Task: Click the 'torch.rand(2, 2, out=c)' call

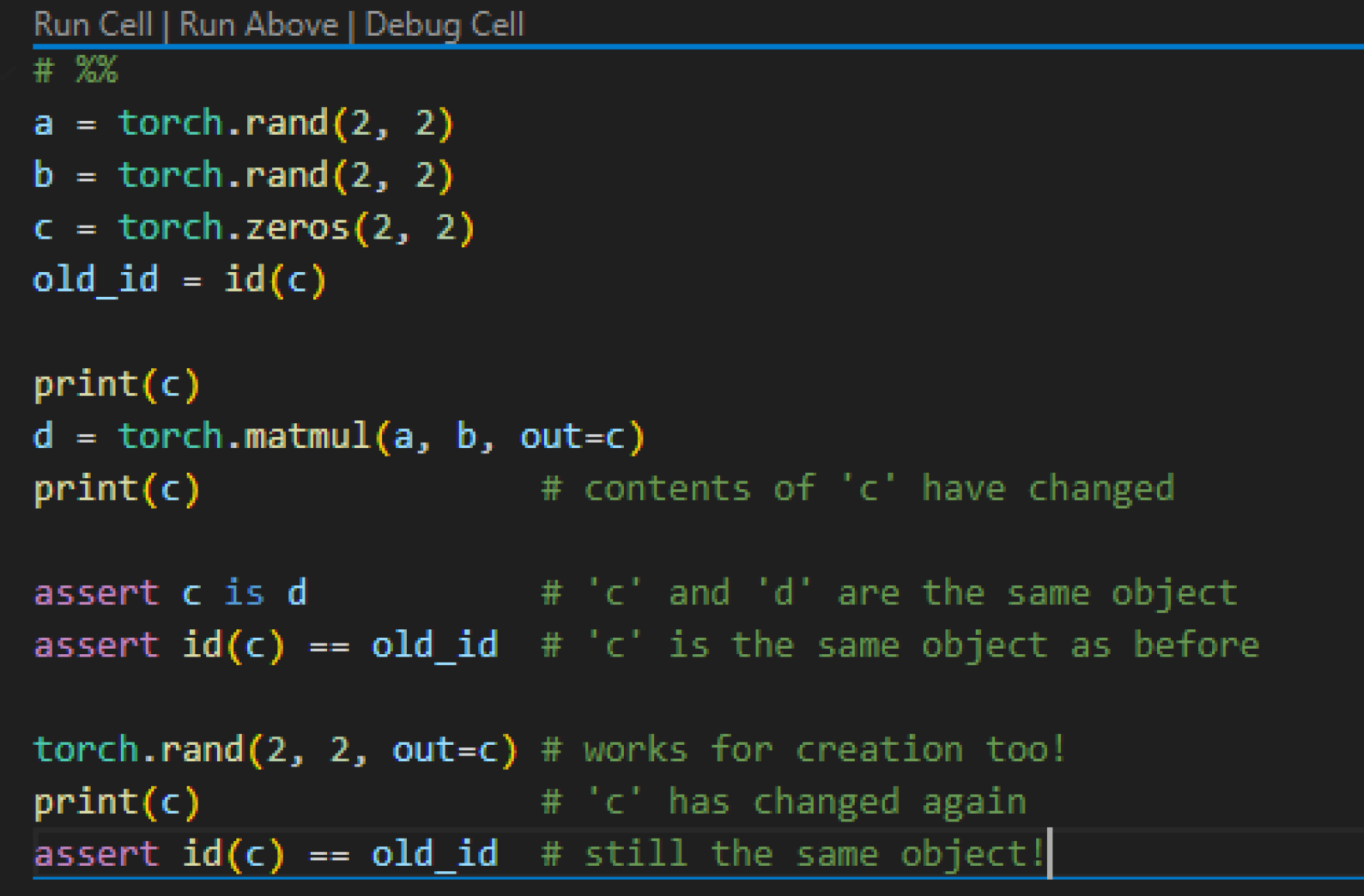Action: 274,750
